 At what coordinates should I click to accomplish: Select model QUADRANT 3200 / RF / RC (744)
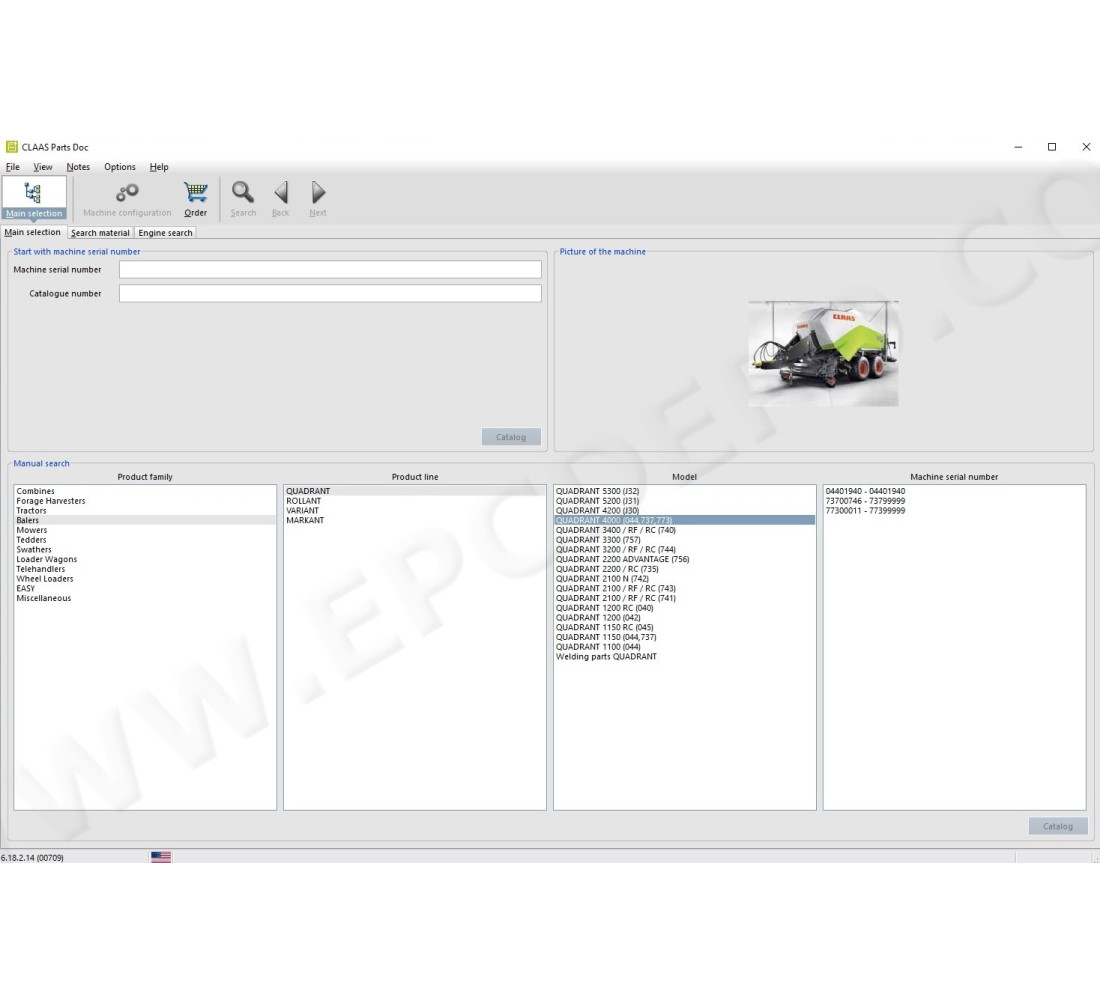[685, 550]
